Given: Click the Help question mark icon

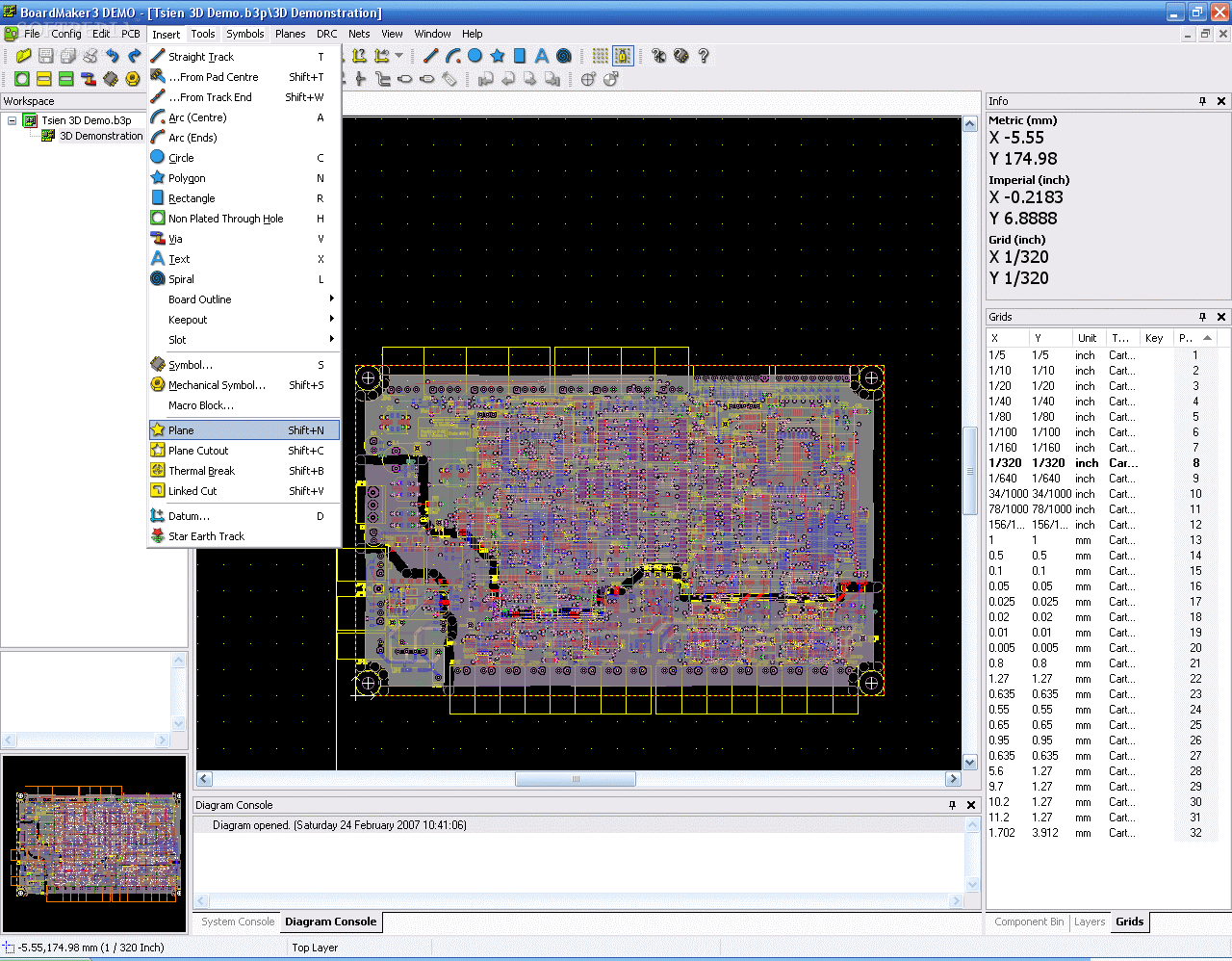Looking at the screenshot, I should tap(704, 56).
